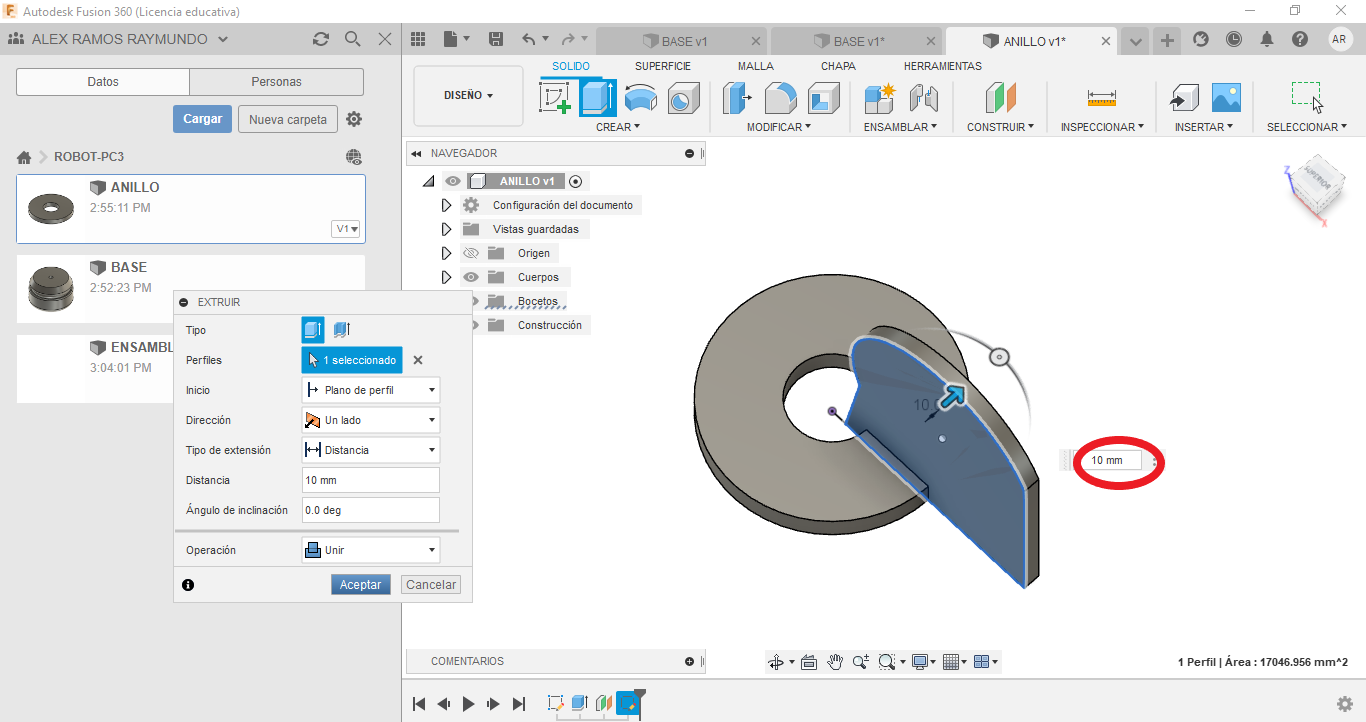Viewport: 1366px width, 722px height.
Task: Select the Press Pull modify icon
Action: pos(737,98)
